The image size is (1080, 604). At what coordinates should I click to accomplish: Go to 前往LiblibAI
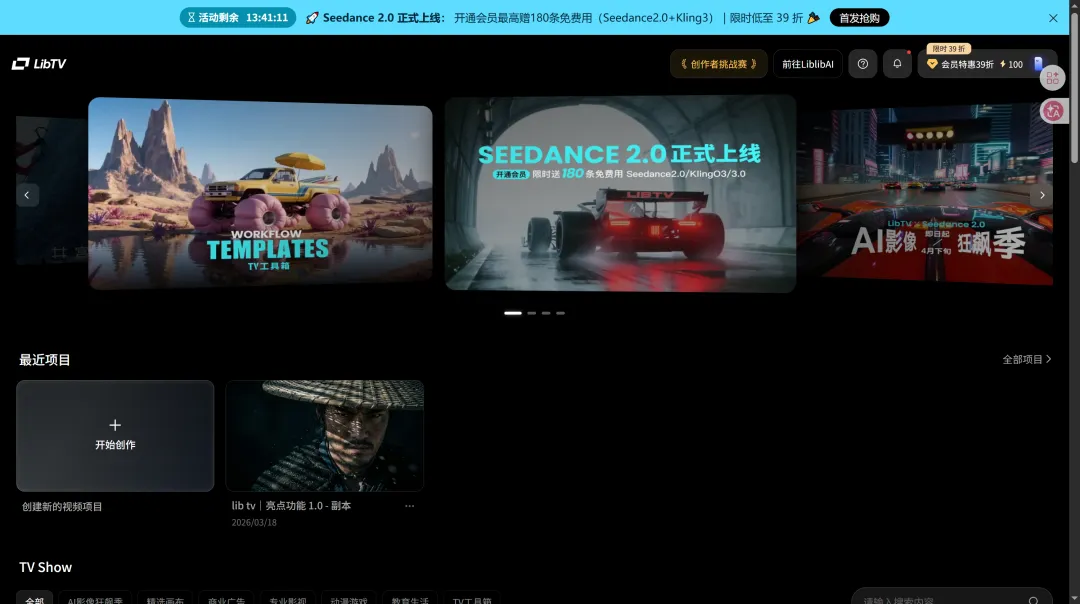pyautogui.click(x=807, y=64)
